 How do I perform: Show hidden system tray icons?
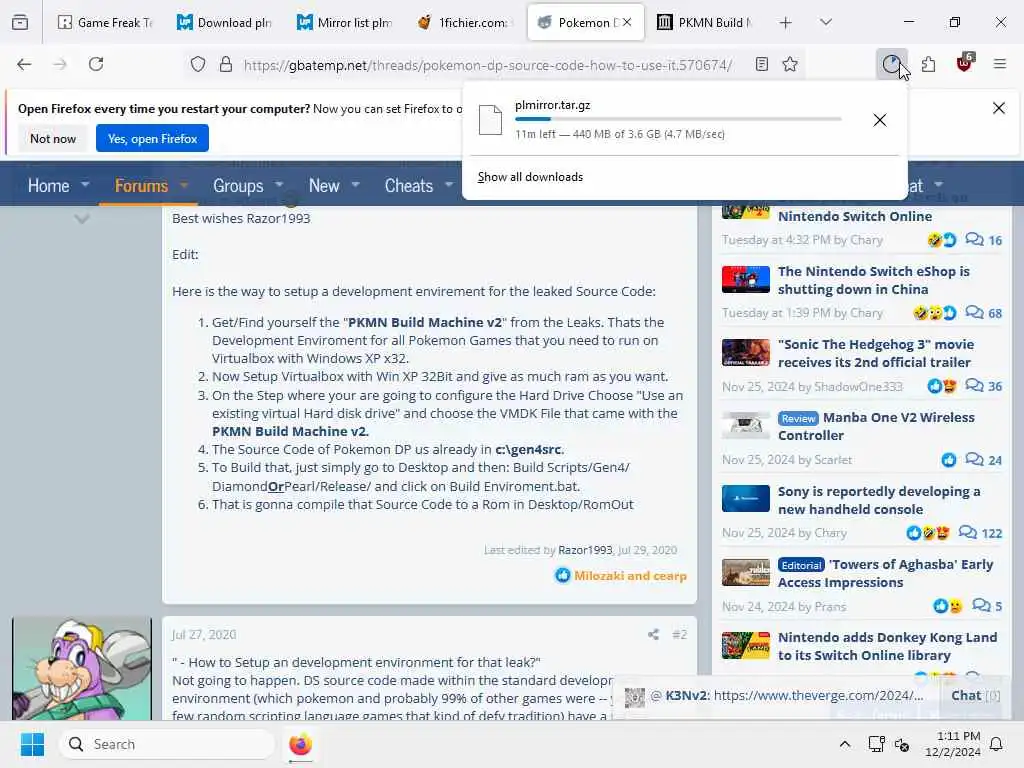844,744
